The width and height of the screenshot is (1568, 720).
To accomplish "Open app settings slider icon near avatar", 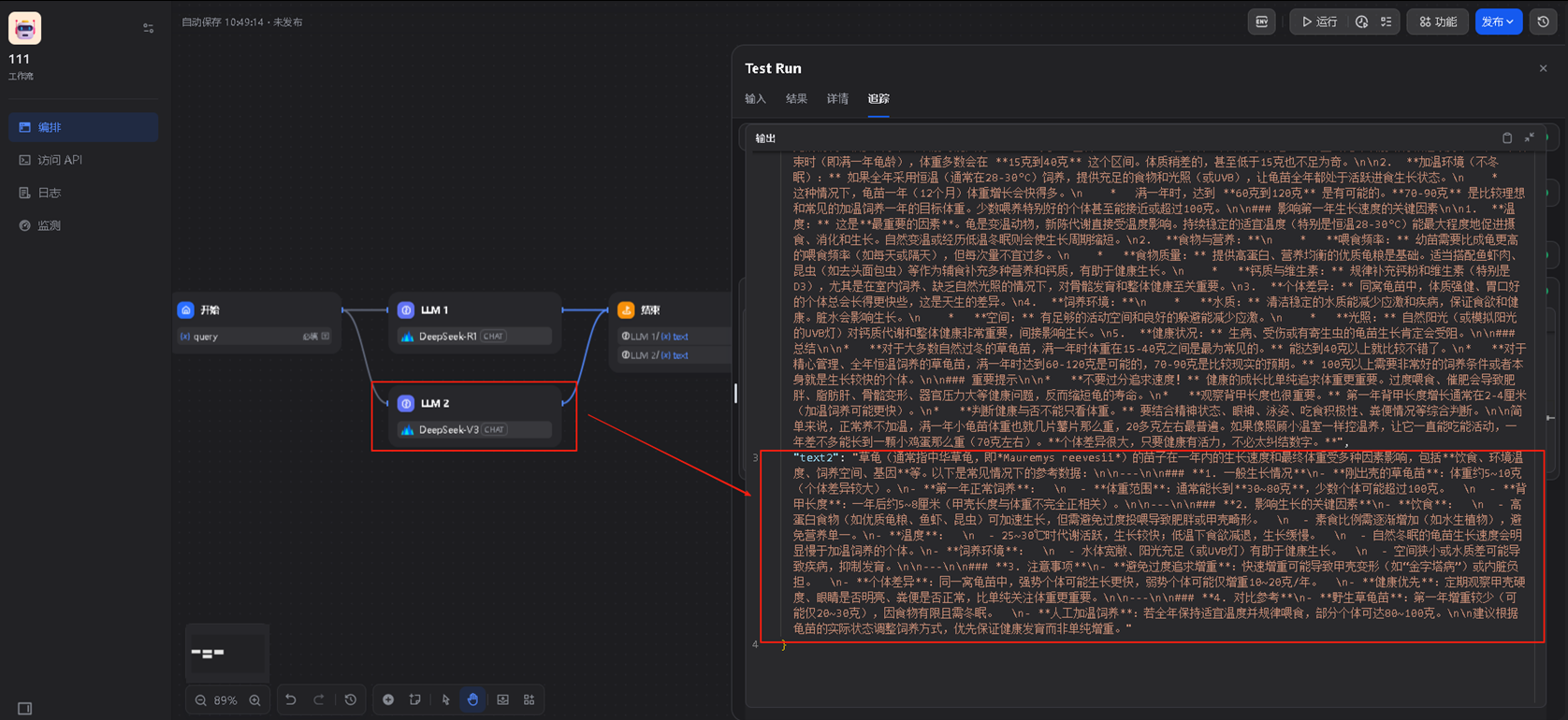I will pos(148,28).
